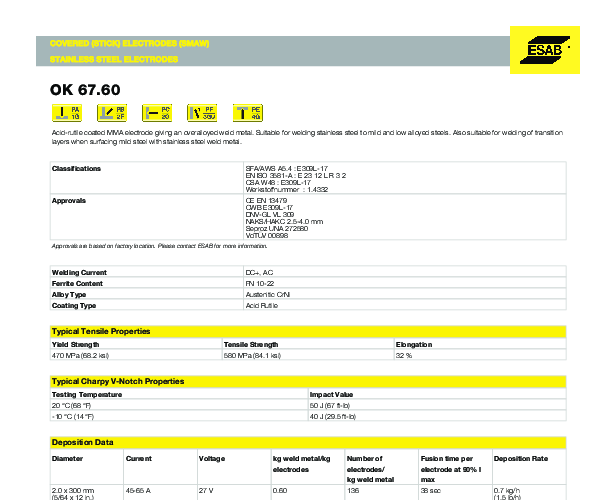Click the 2.0 x 300 mm diameter cell

coord(73,494)
